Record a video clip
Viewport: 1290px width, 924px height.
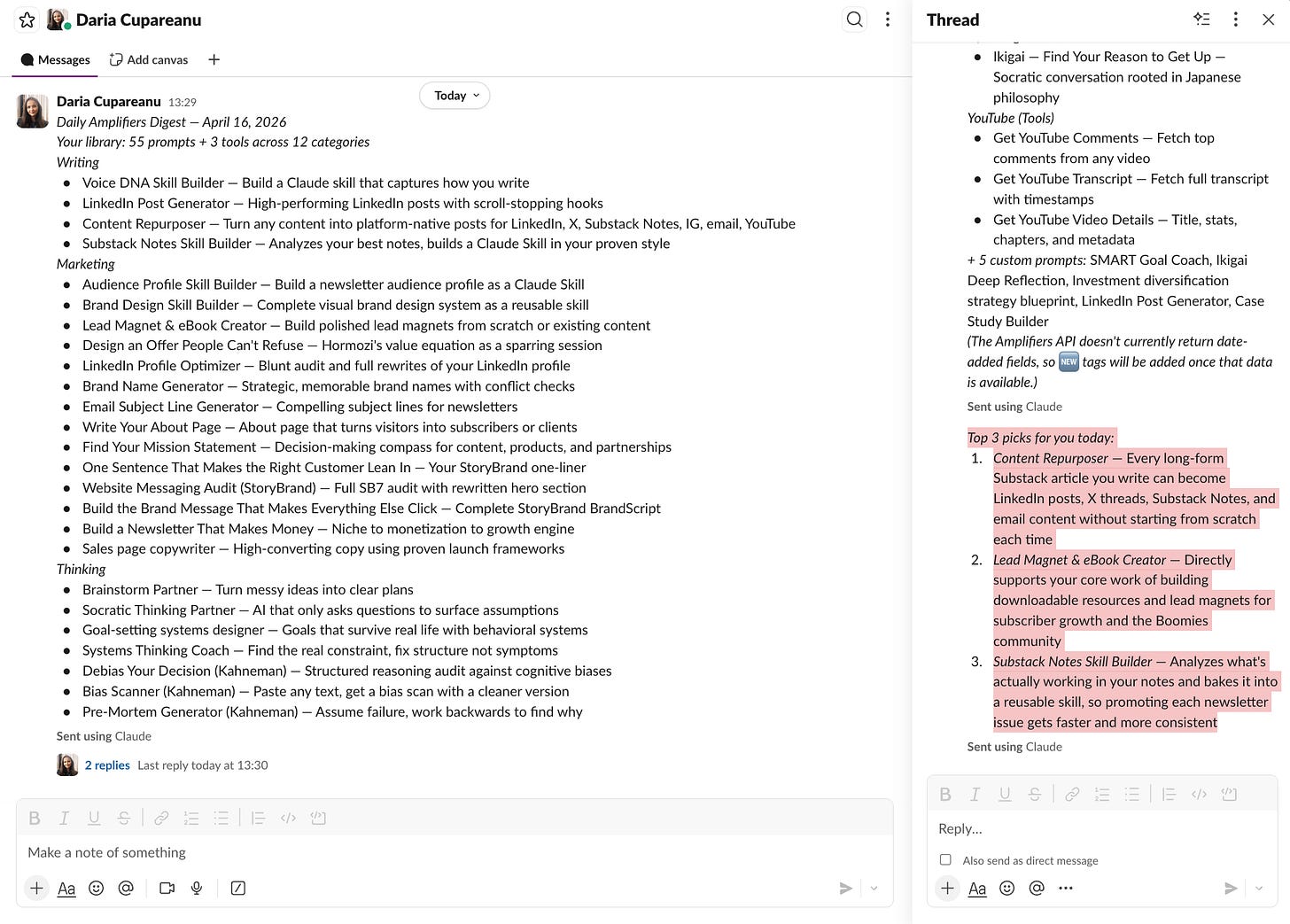(x=167, y=888)
